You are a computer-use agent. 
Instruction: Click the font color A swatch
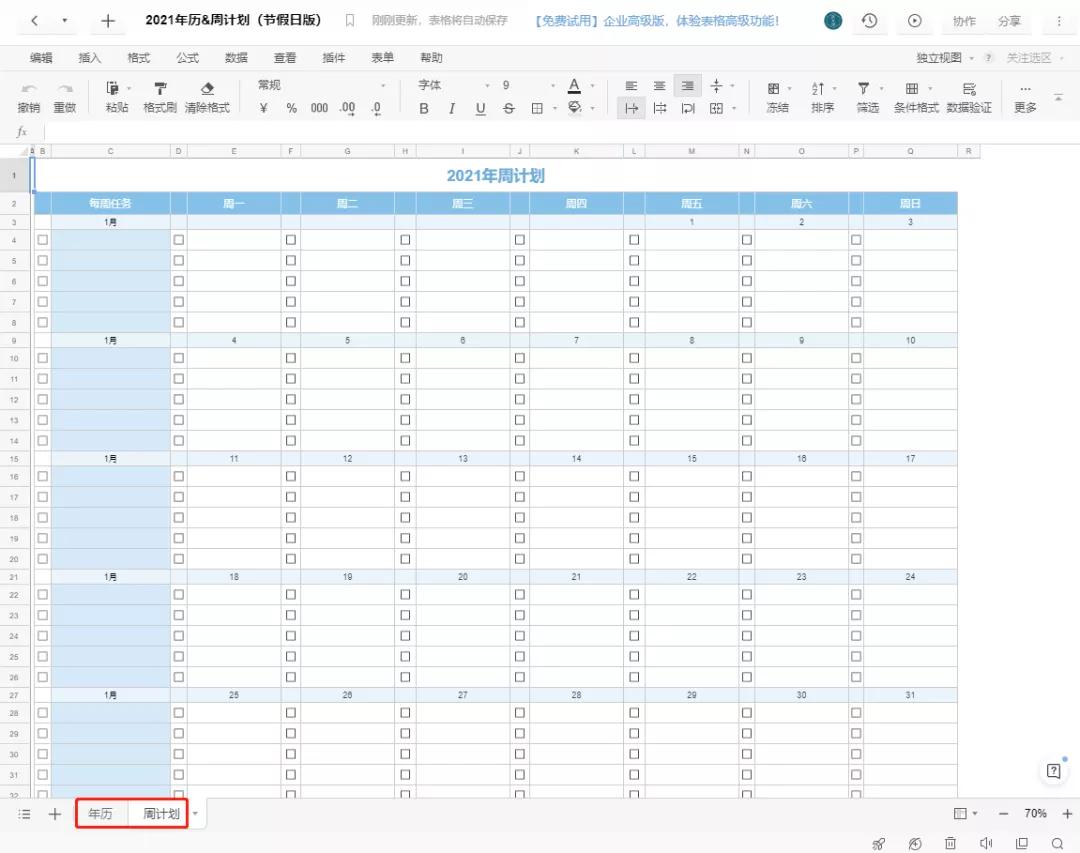point(574,86)
